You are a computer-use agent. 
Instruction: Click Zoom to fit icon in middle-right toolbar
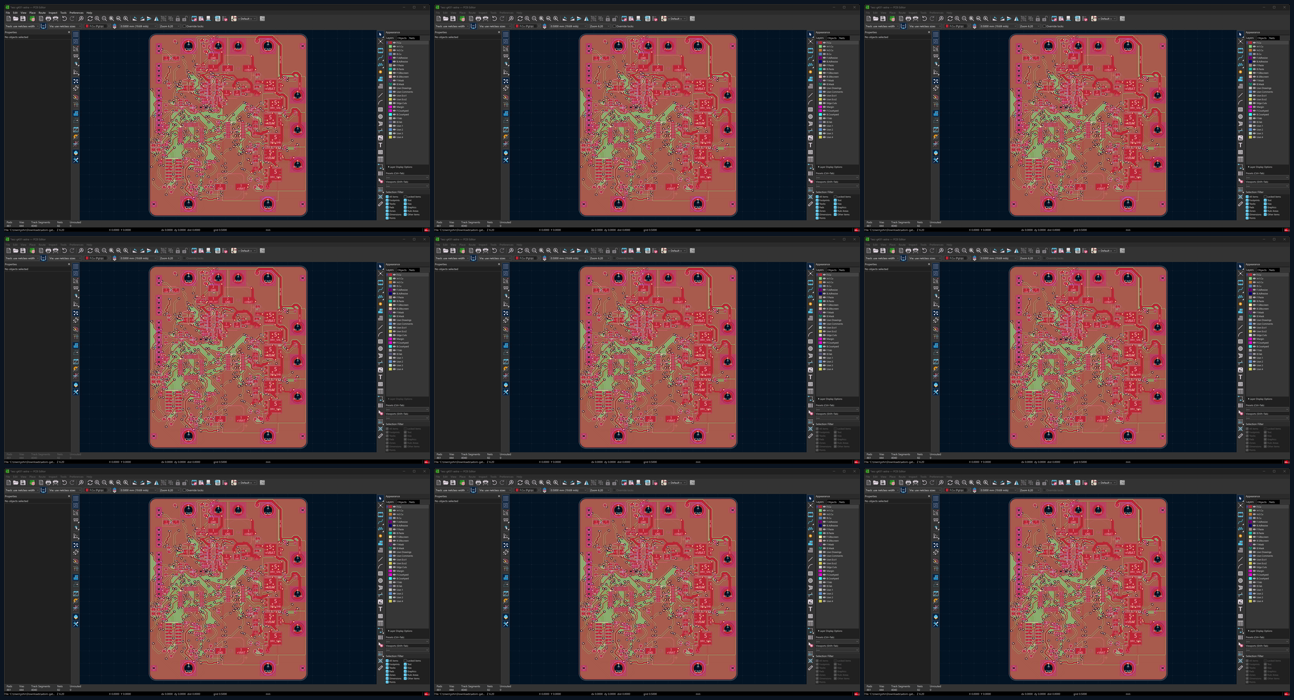tap(971, 251)
